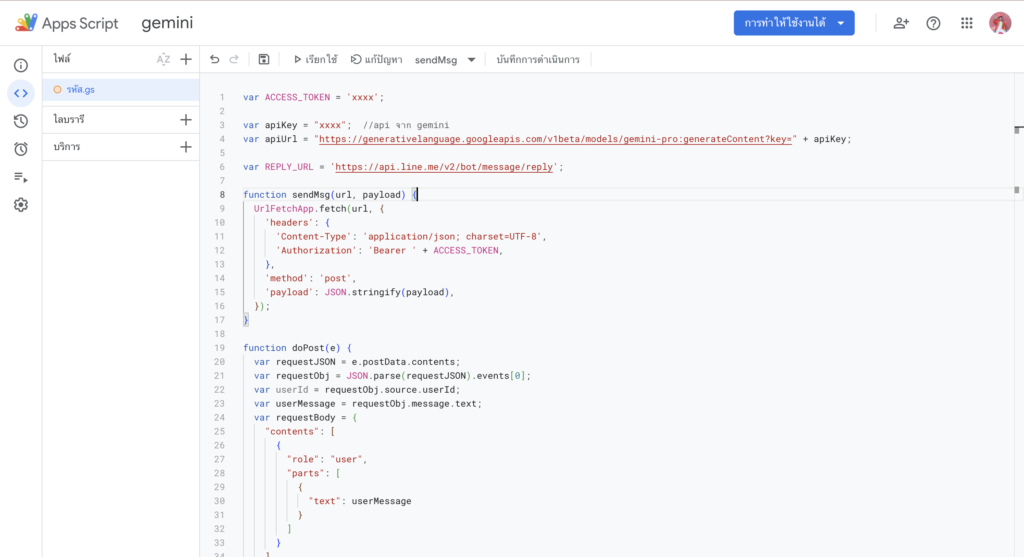Screen dimensions: 1024x557
Task: Click 'method': 'post' on line 14
Action: 310,278
